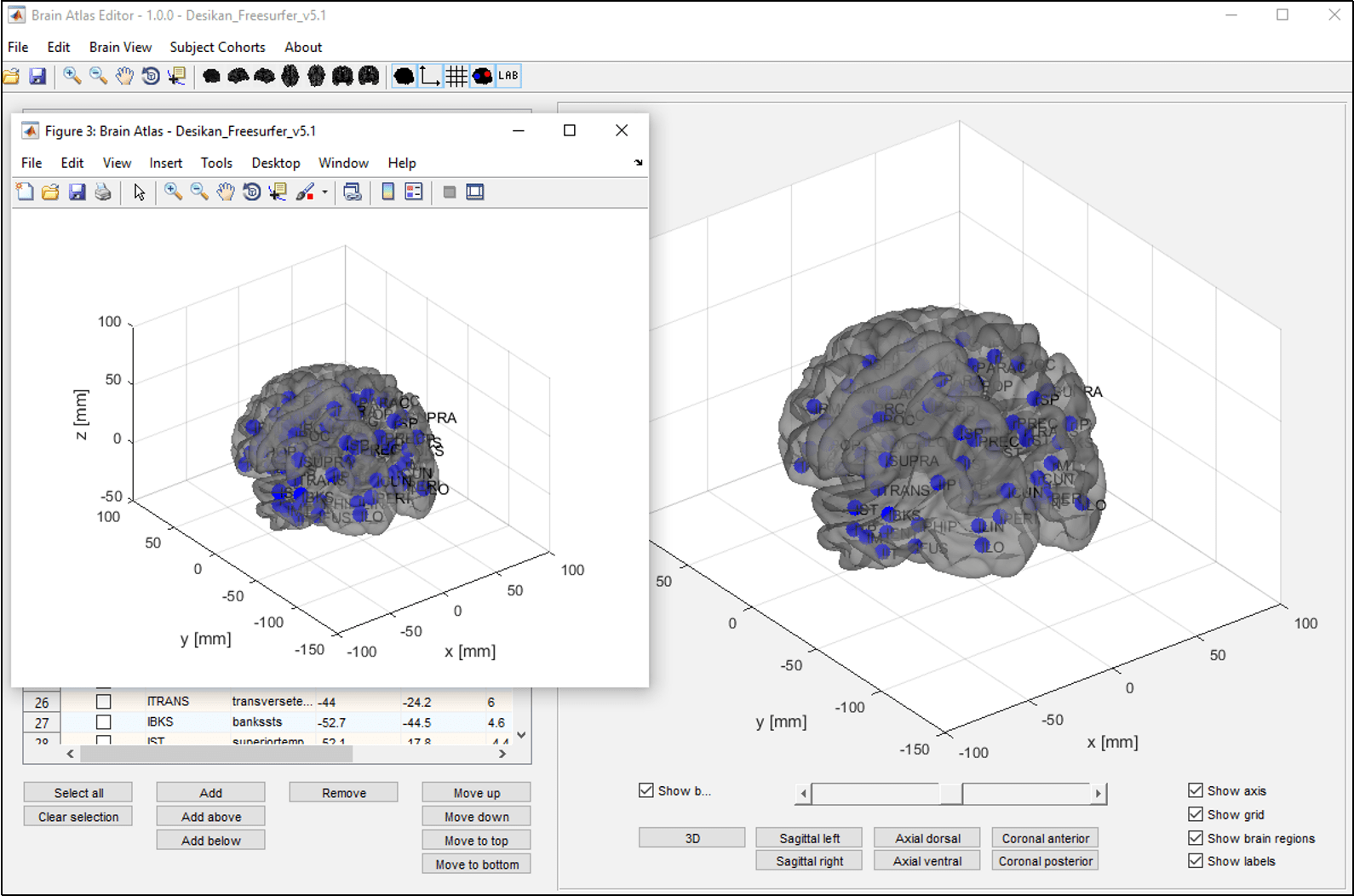Click the Clear selection button
Image resolution: width=1354 pixels, height=896 pixels.
tap(78, 817)
